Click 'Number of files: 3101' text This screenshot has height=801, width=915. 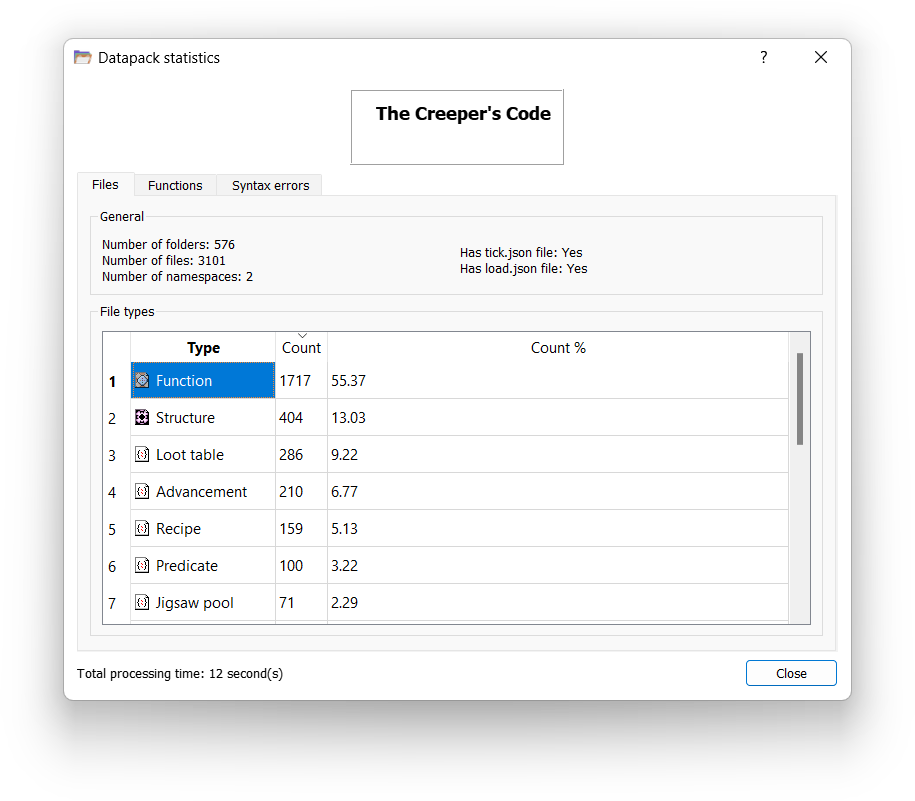coord(163,261)
